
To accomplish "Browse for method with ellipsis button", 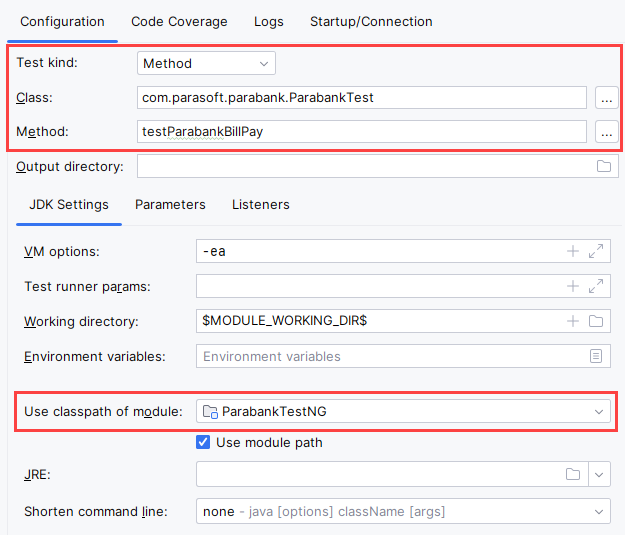I will [x=606, y=132].
